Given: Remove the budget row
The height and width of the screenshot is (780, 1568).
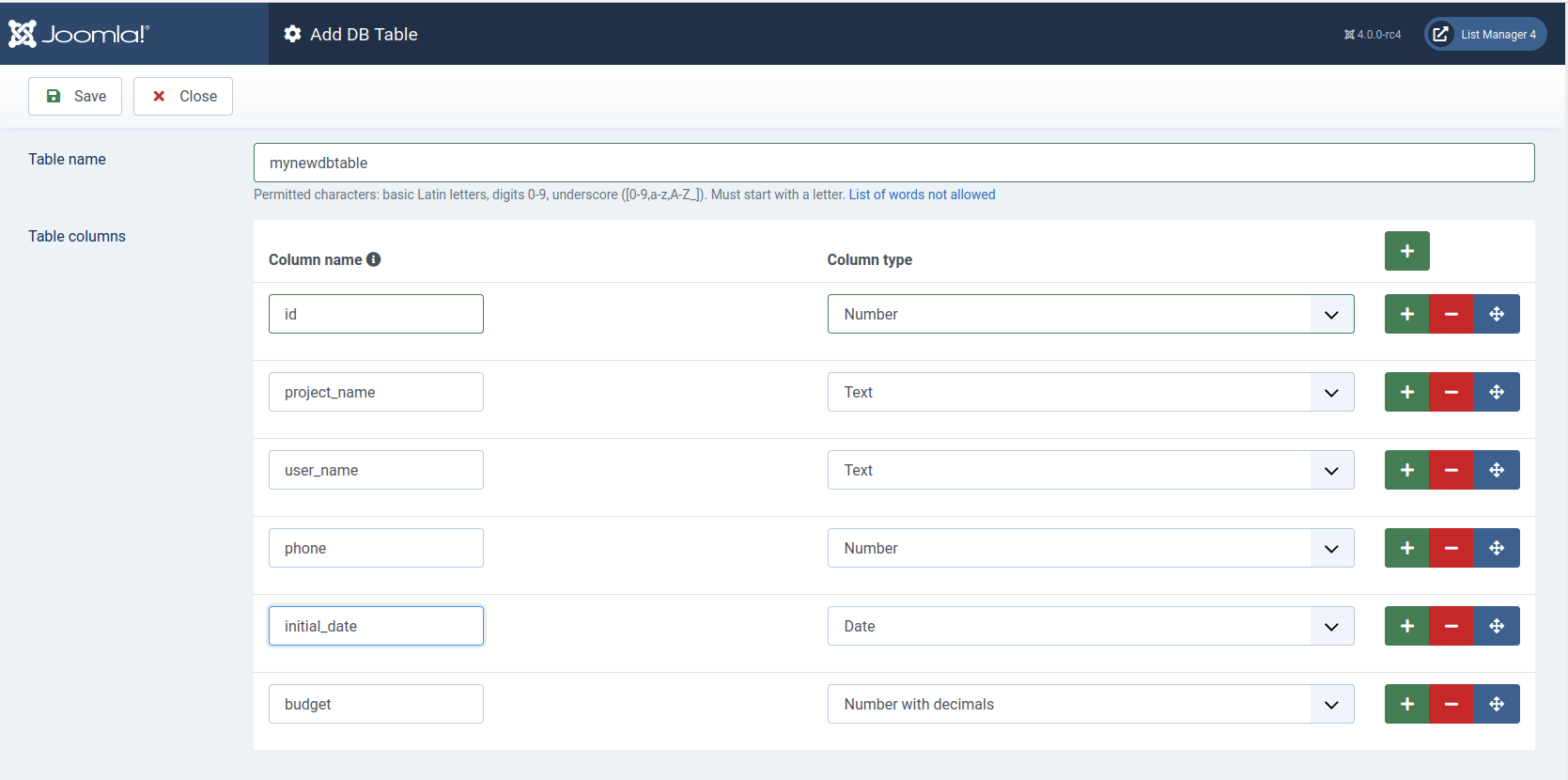Looking at the screenshot, I should [1452, 704].
